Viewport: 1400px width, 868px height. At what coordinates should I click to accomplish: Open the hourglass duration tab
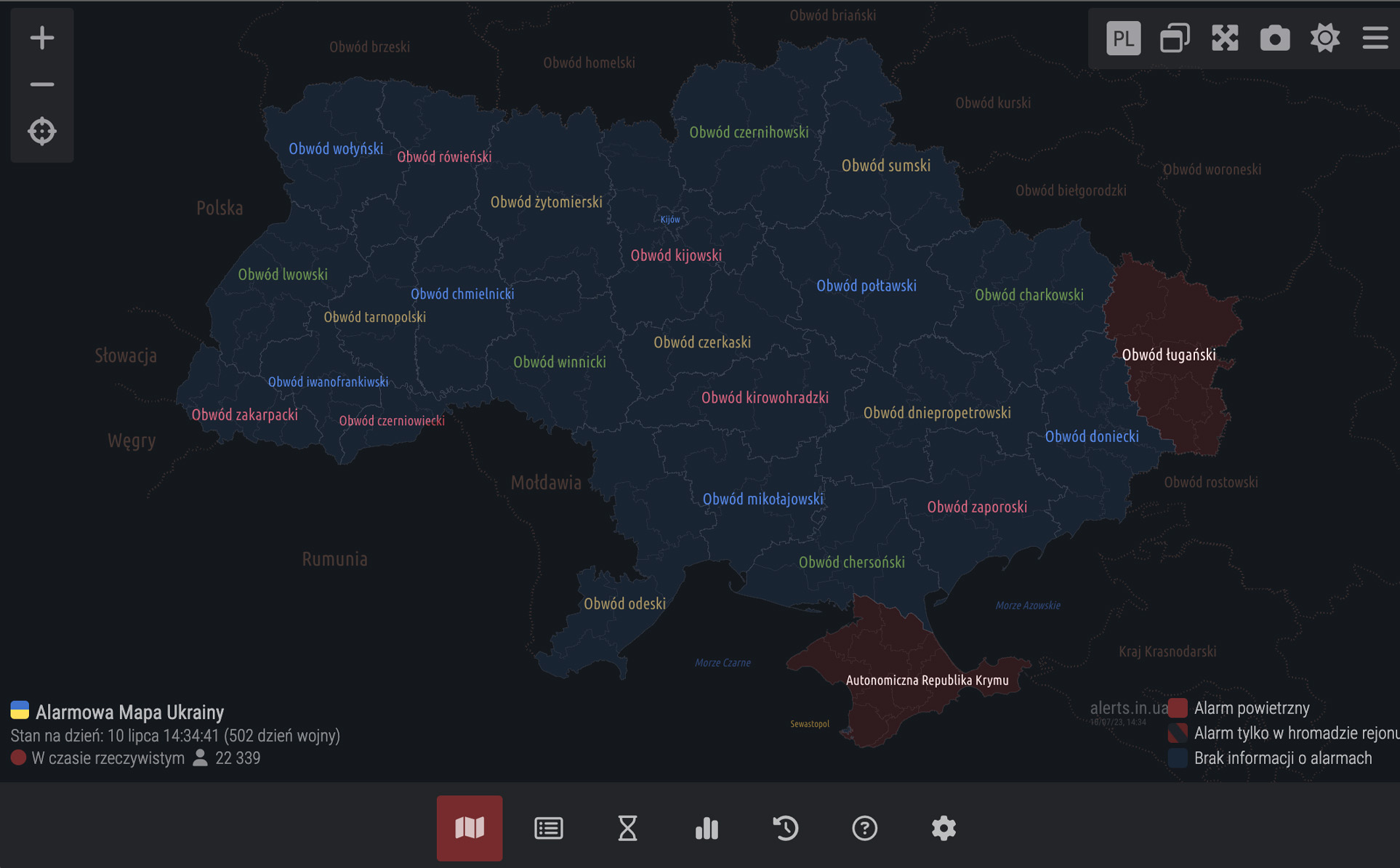click(x=627, y=828)
